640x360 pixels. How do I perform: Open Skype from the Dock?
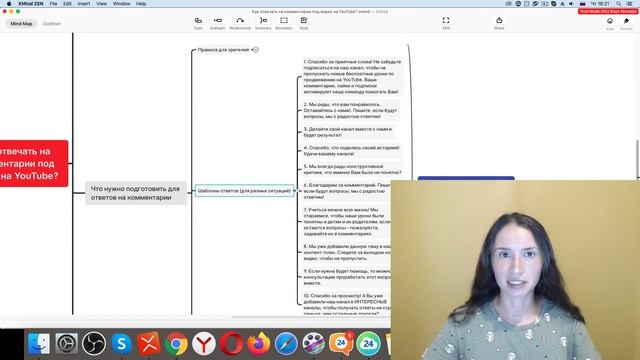[x=121, y=343]
